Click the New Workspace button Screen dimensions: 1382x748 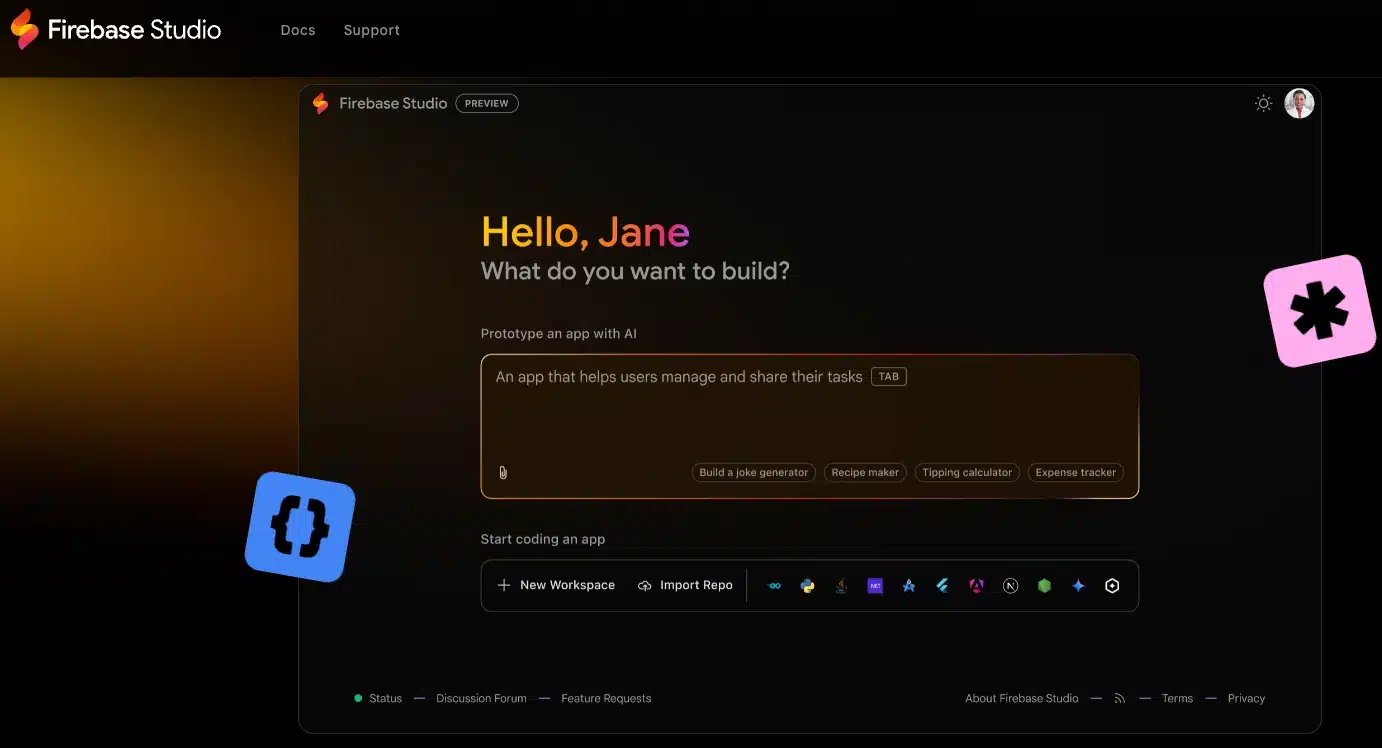pyautogui.click(x=556, y=585)
